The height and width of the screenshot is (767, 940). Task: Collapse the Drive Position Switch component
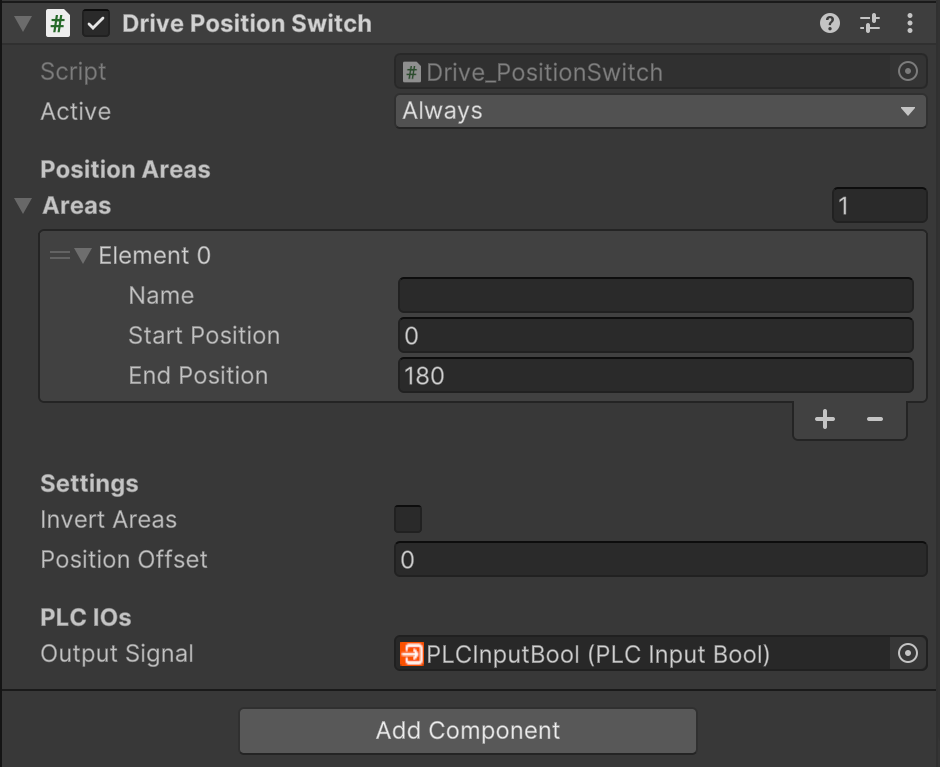[x=23, y=24]
